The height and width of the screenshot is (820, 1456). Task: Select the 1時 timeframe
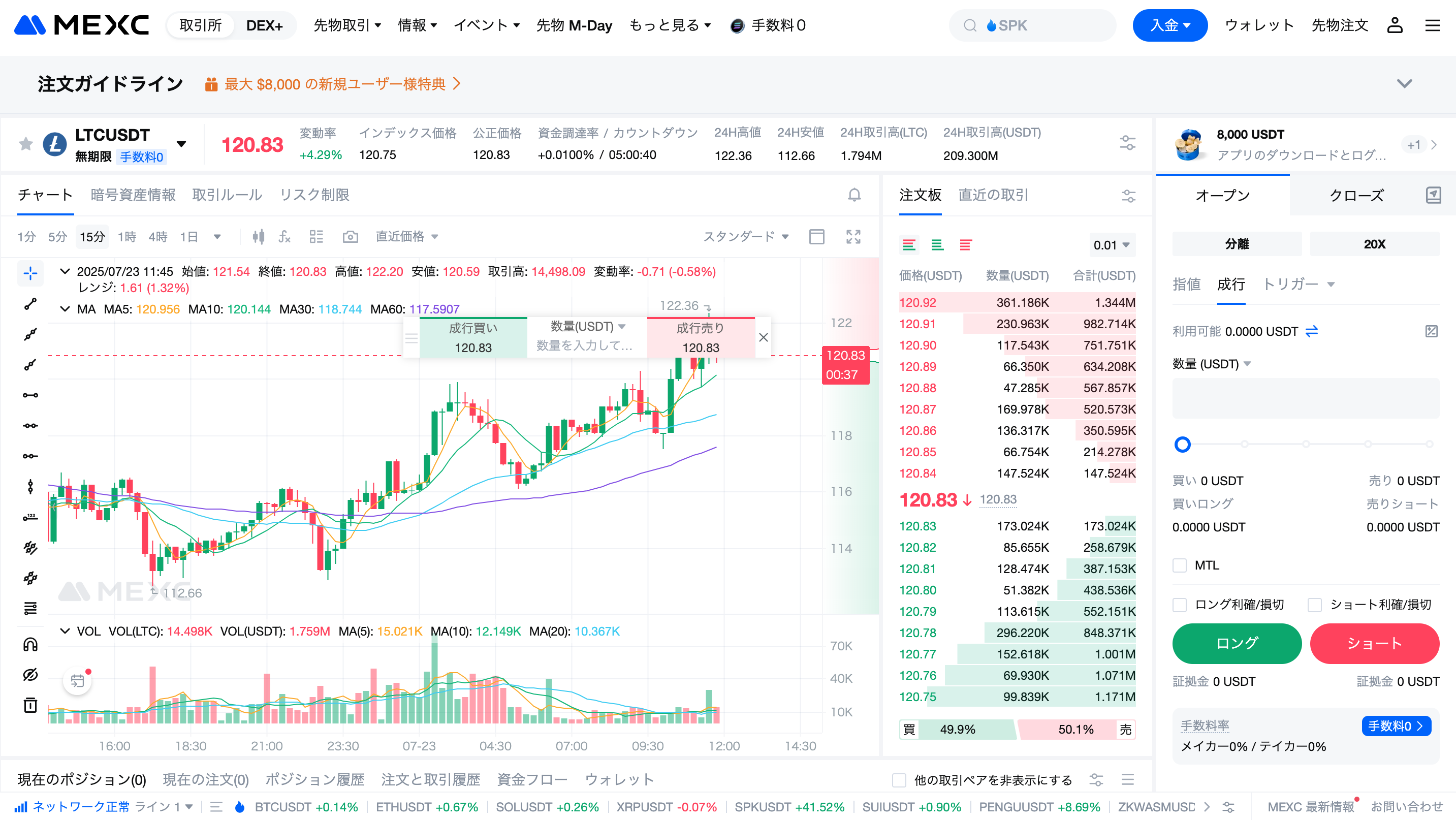click(x=126, y=236)
